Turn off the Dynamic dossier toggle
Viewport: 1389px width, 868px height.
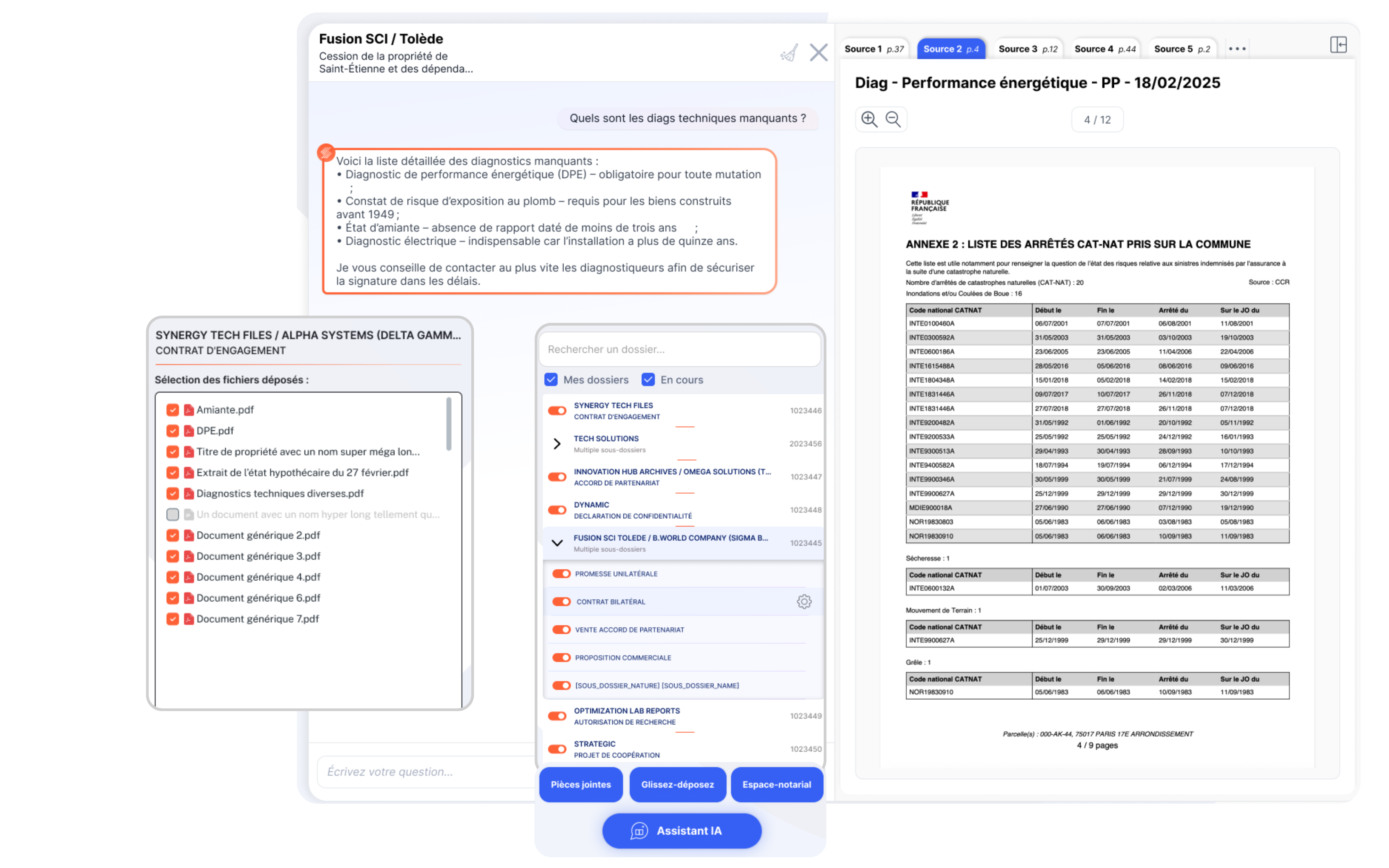coord(557,510)
